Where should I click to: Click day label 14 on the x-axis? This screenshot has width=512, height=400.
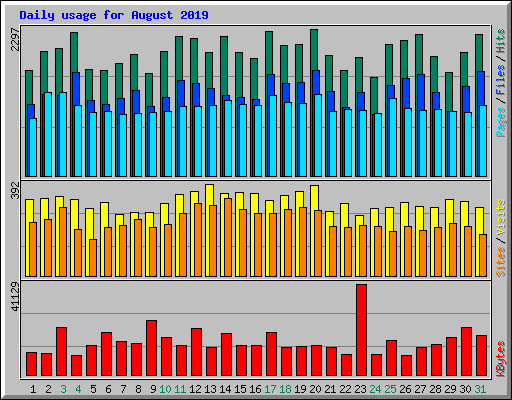click(x=225, y=389)
